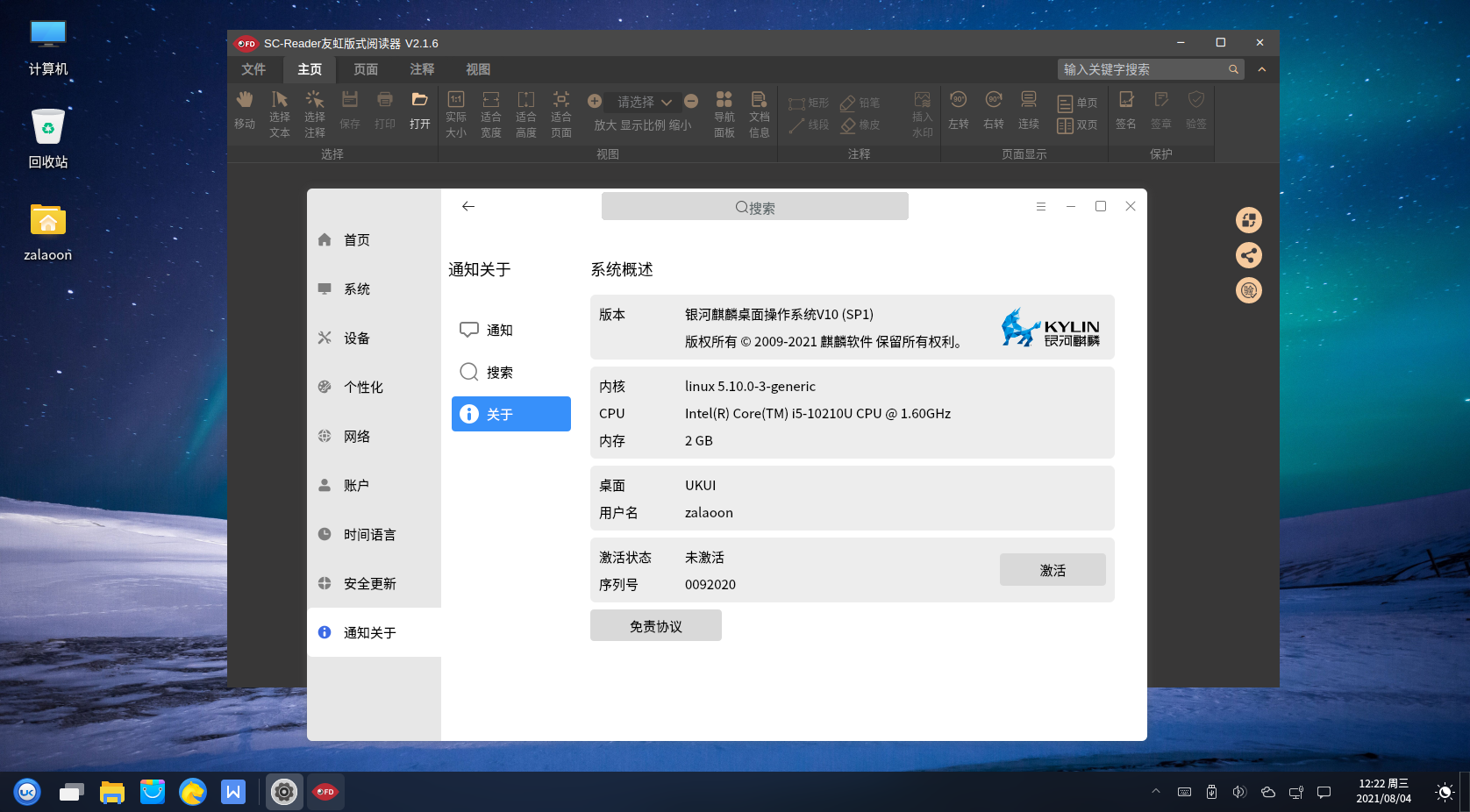
Task: Open the settings window hamburger menu
Action: pos(1041,206)
